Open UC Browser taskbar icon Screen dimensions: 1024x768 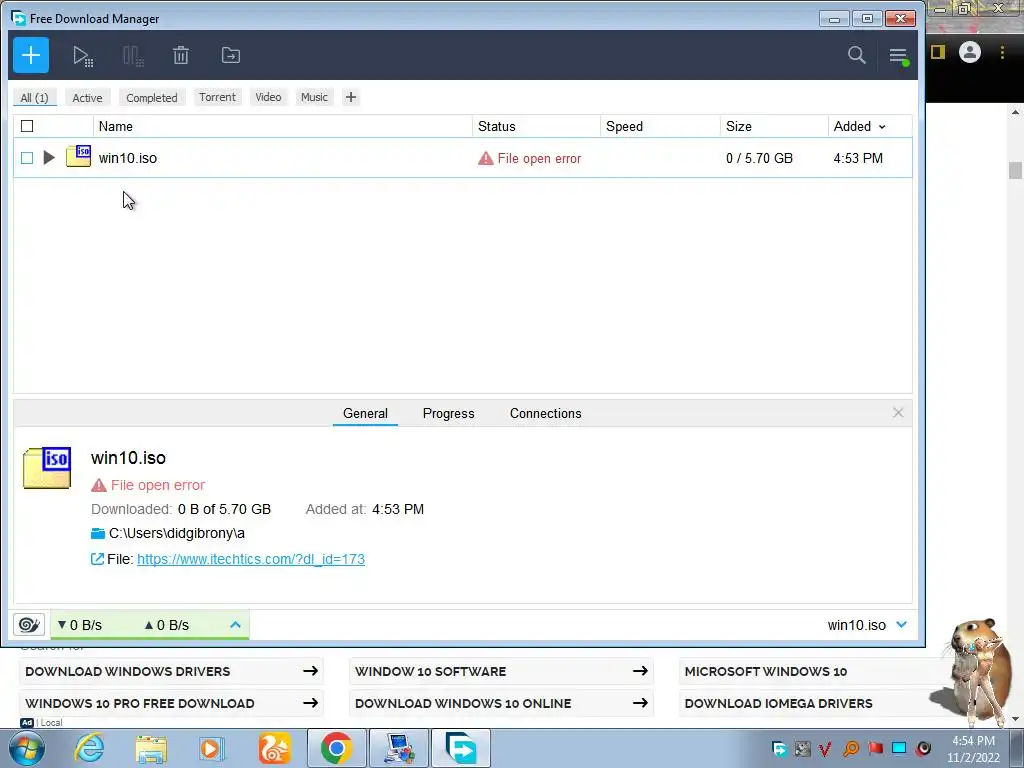click(274, 748)
